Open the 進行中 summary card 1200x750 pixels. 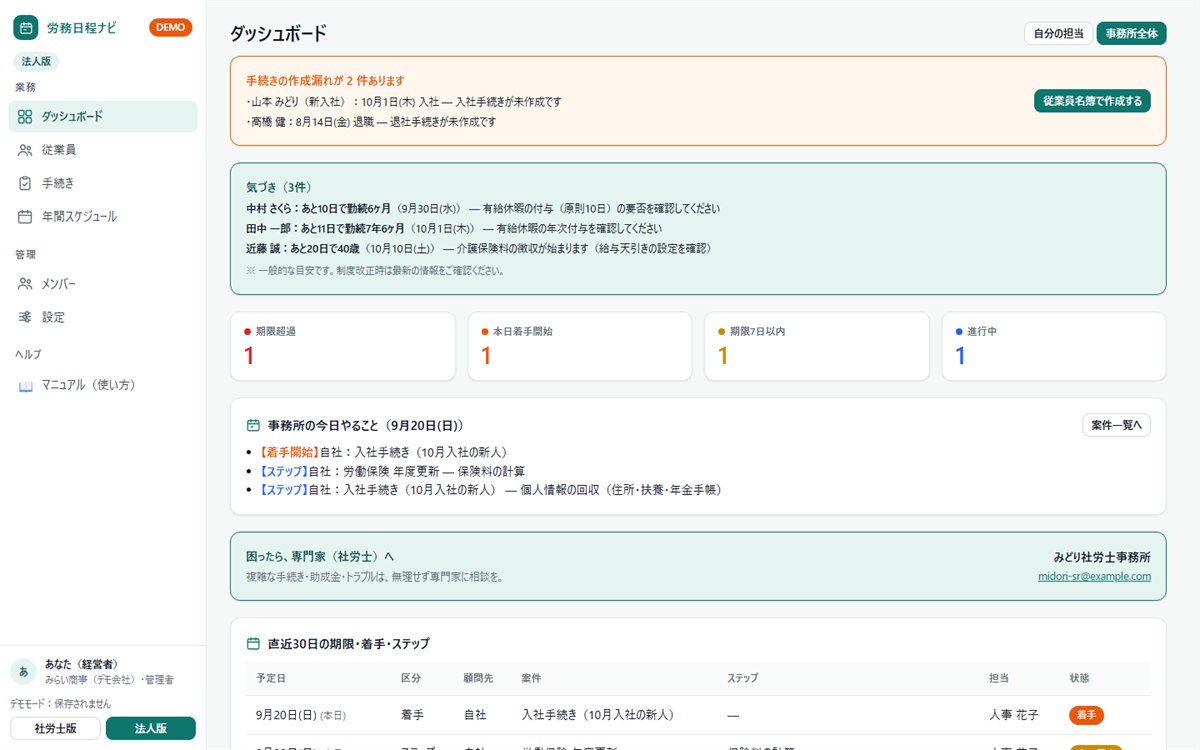1054,346
